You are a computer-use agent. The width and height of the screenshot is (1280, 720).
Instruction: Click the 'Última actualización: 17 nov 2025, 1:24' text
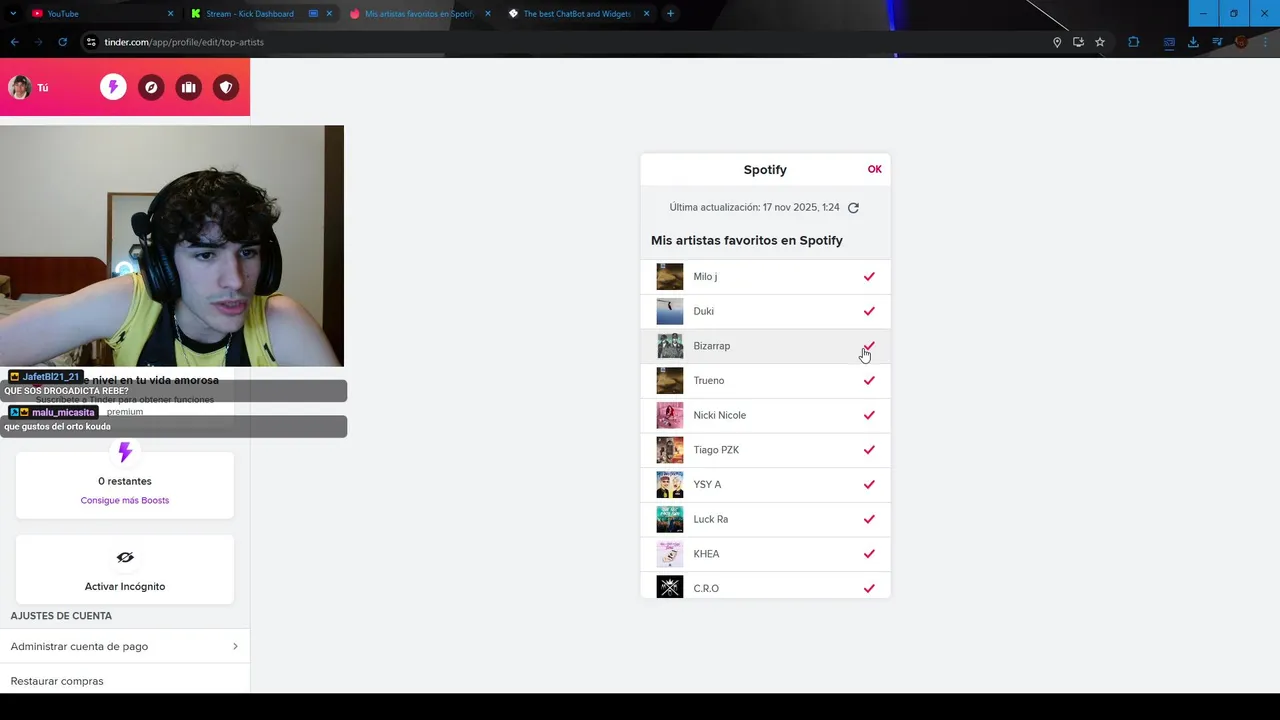pyautogui.click(x=754, y=208)
